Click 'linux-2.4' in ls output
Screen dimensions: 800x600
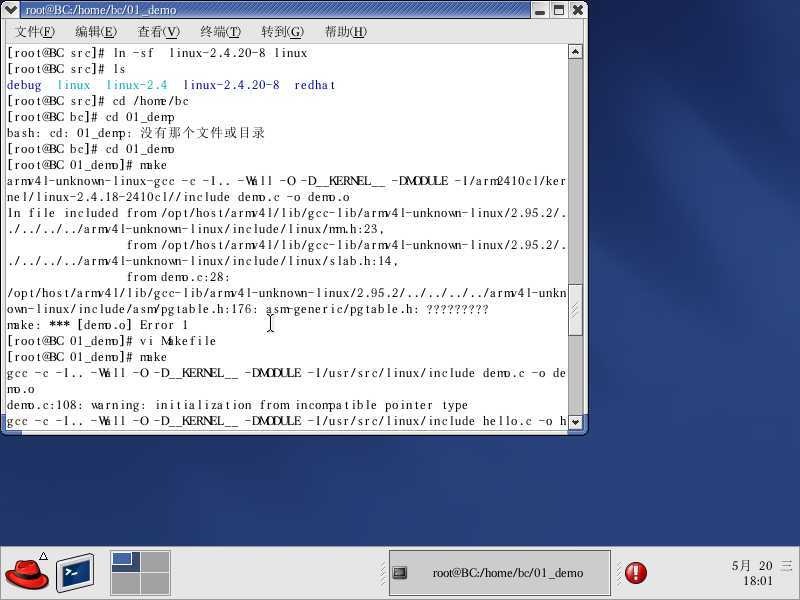pyautogui.click(x=136, y=85)
